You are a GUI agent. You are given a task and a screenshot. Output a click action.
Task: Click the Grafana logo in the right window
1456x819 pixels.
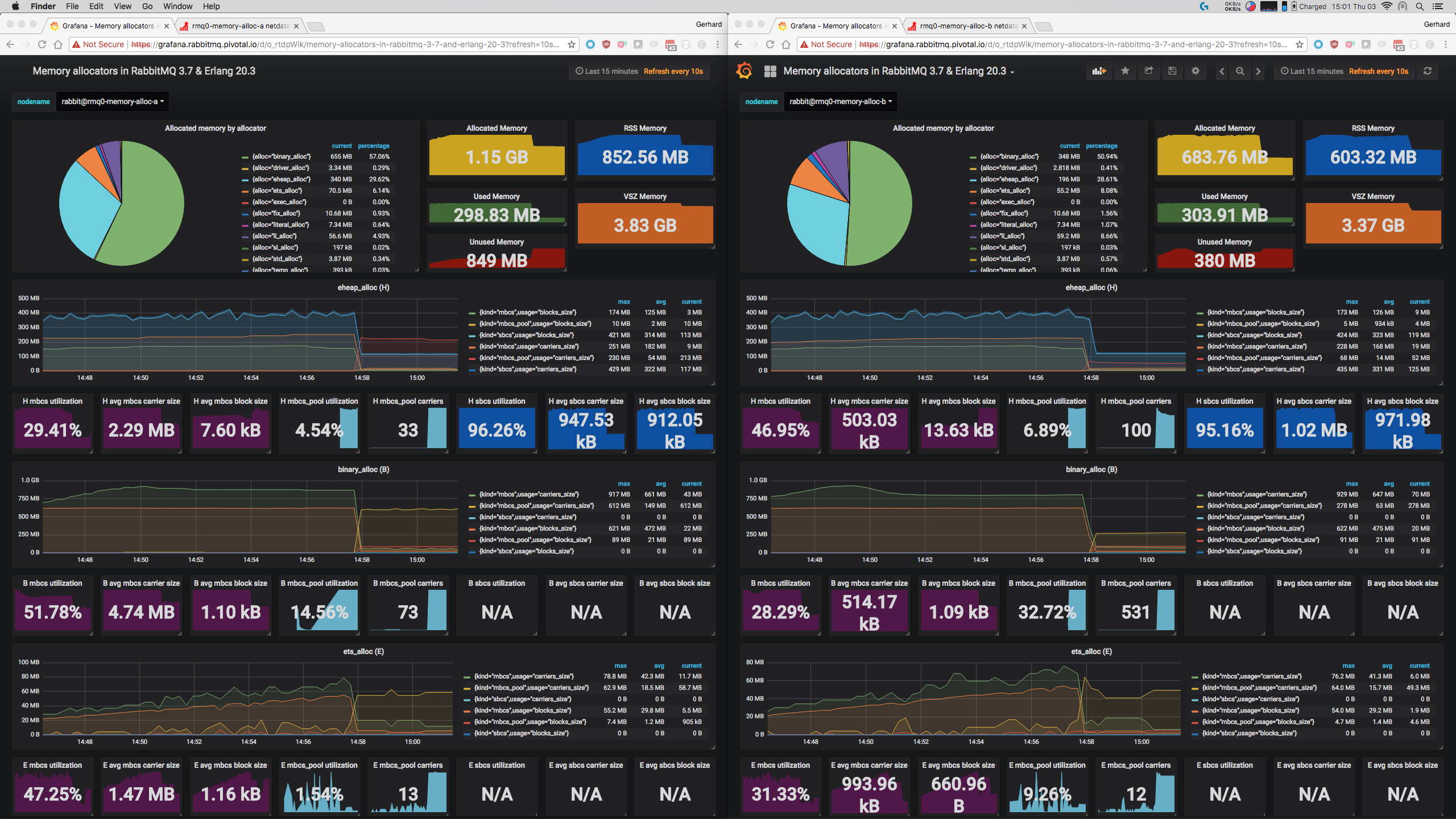click(x=744, y=71)
